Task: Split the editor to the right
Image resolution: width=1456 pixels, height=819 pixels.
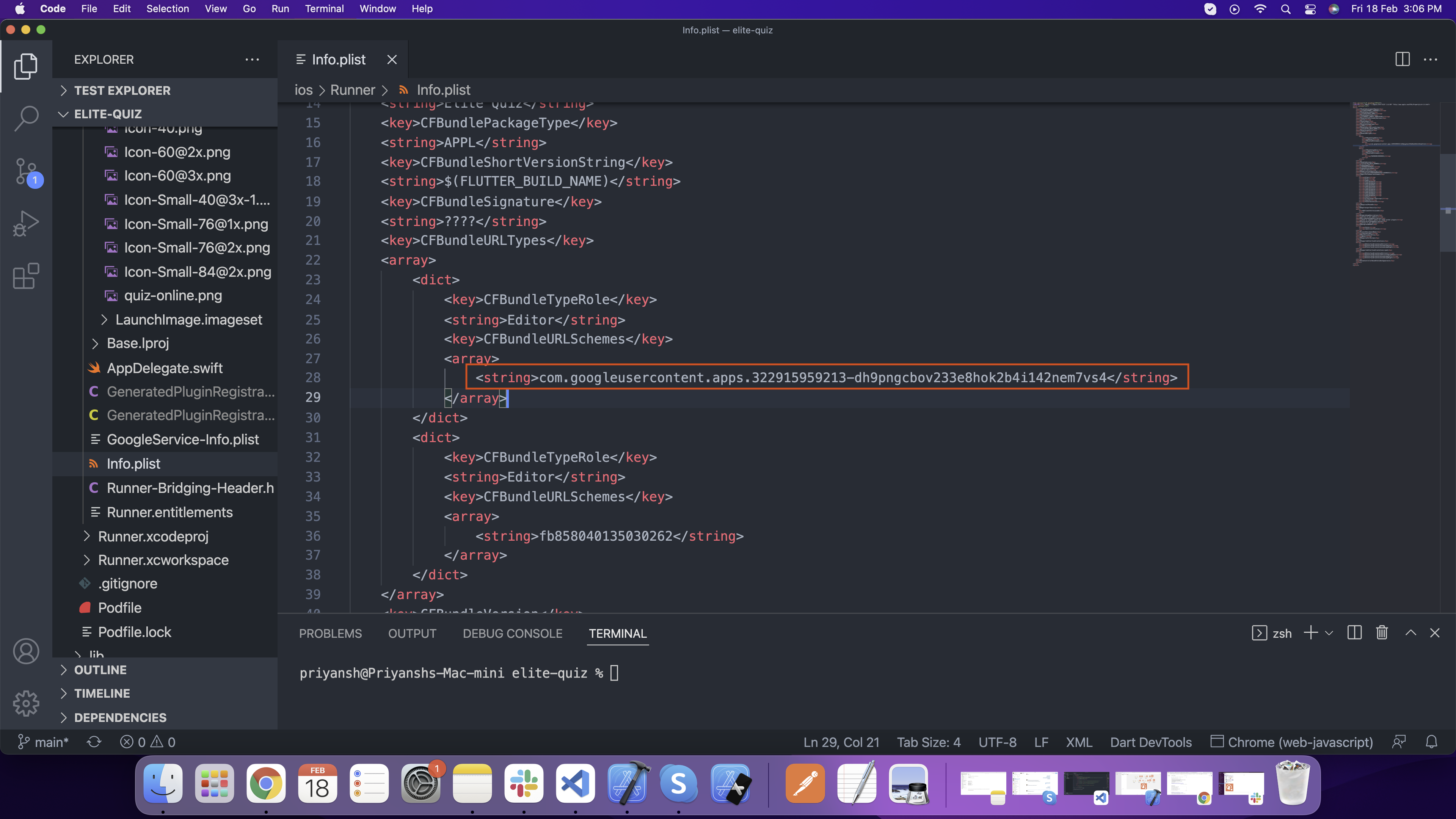Action: coord(1402,60)
